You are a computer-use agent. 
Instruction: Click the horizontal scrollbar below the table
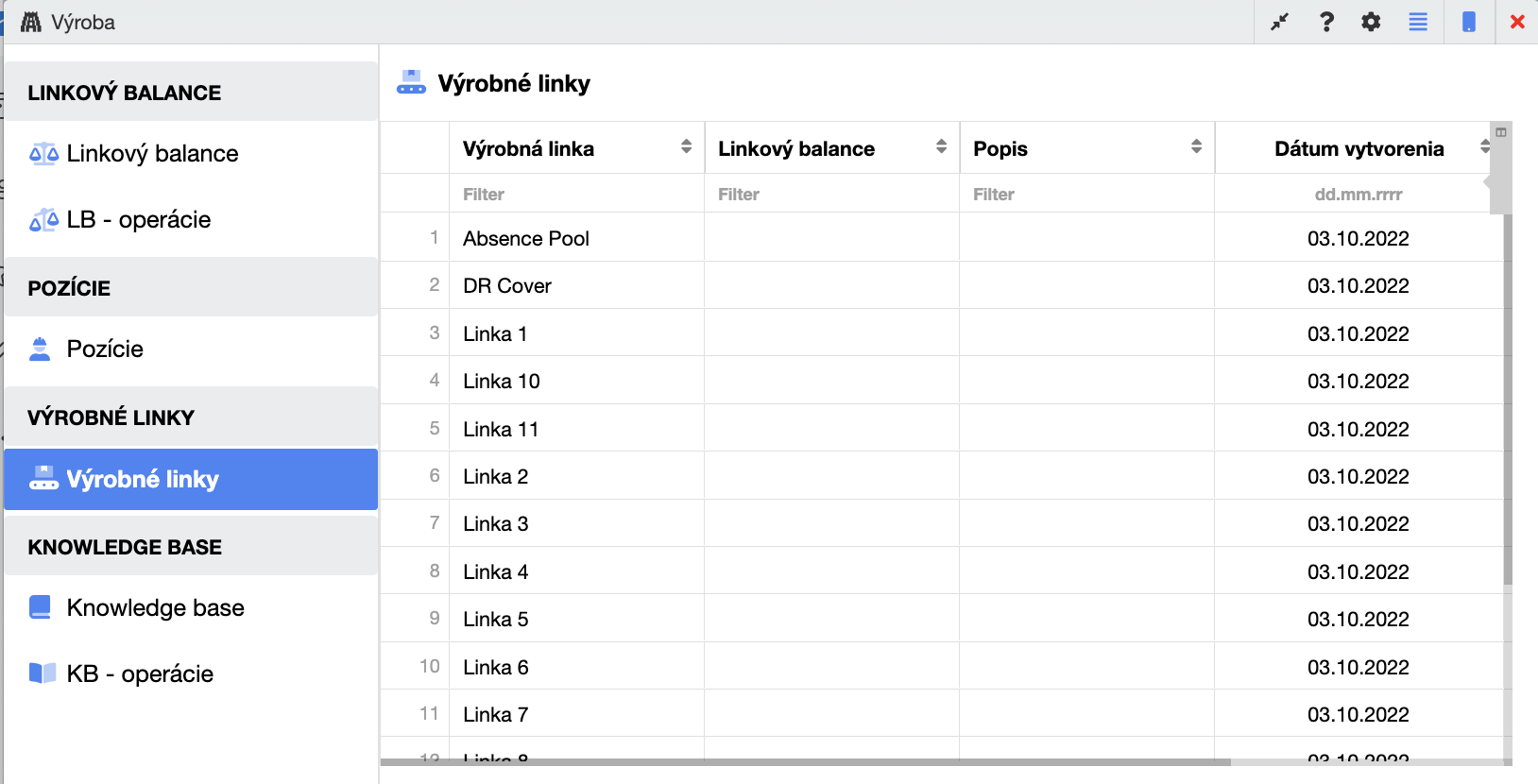click(805, 761)
